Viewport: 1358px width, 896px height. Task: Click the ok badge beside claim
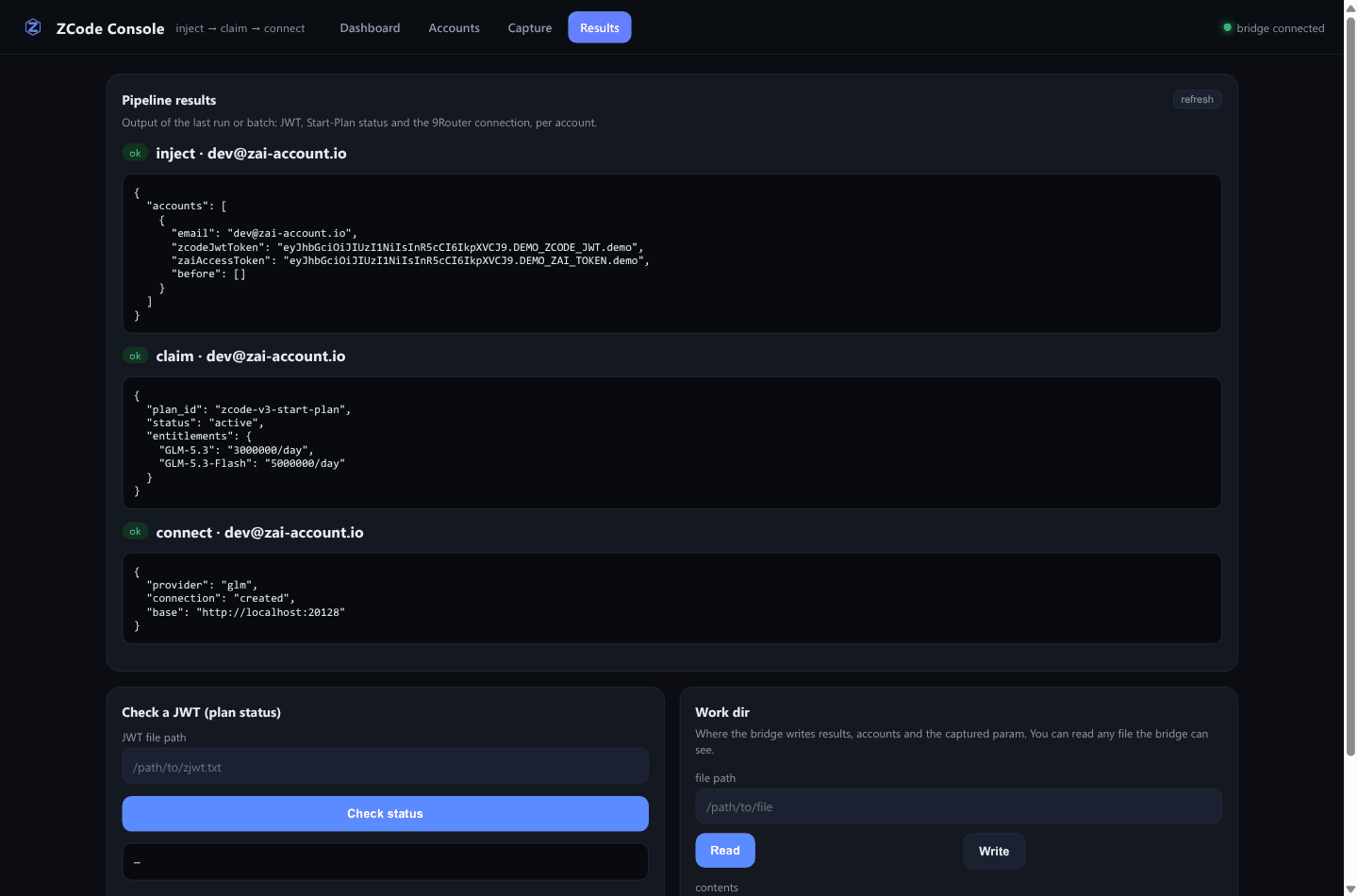[135, 356]
